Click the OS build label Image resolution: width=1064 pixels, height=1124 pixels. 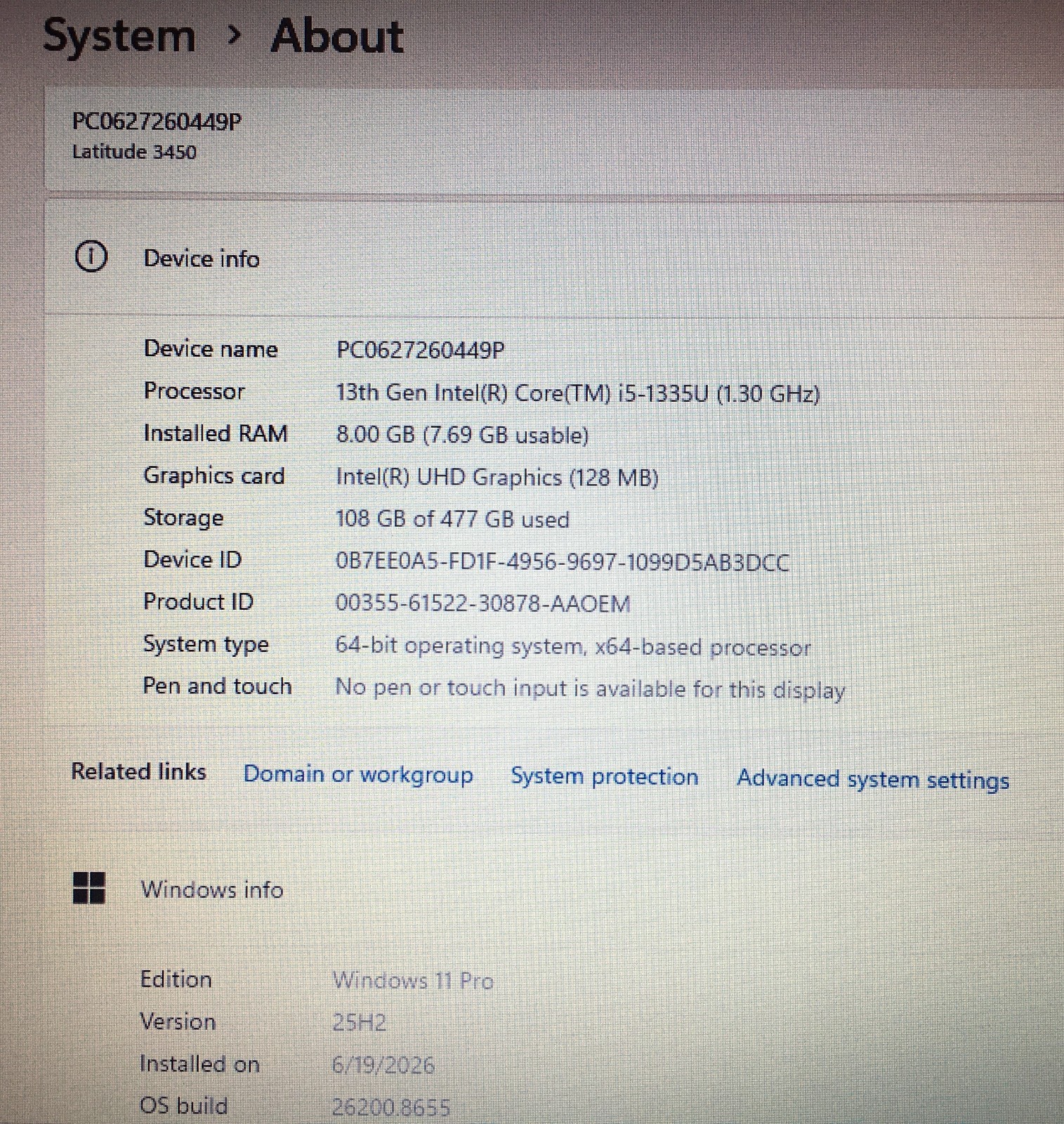(183, 1106)
